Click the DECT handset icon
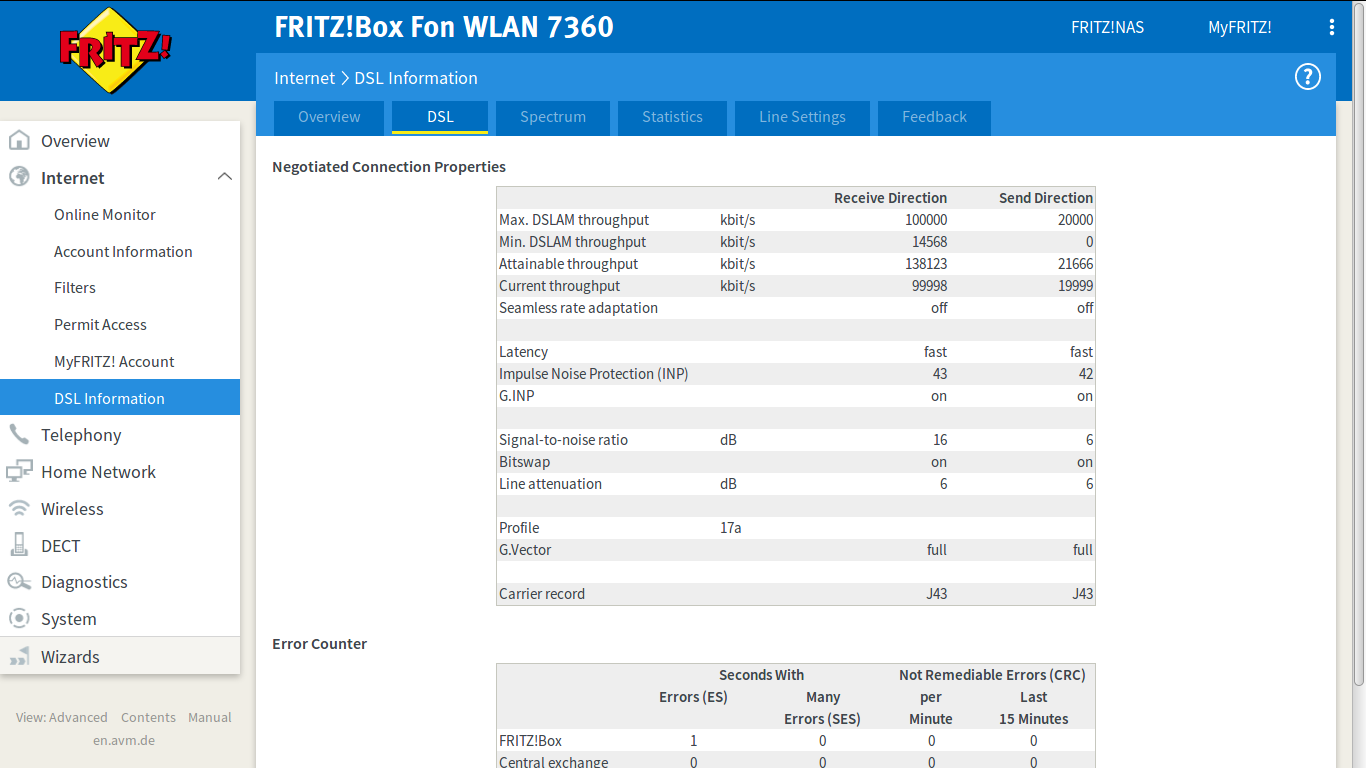The image size is (1366, 768). (x=19, y=546)
